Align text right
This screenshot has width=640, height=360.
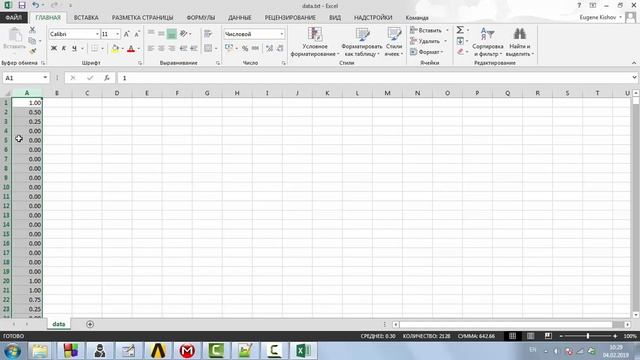(172, 49)
